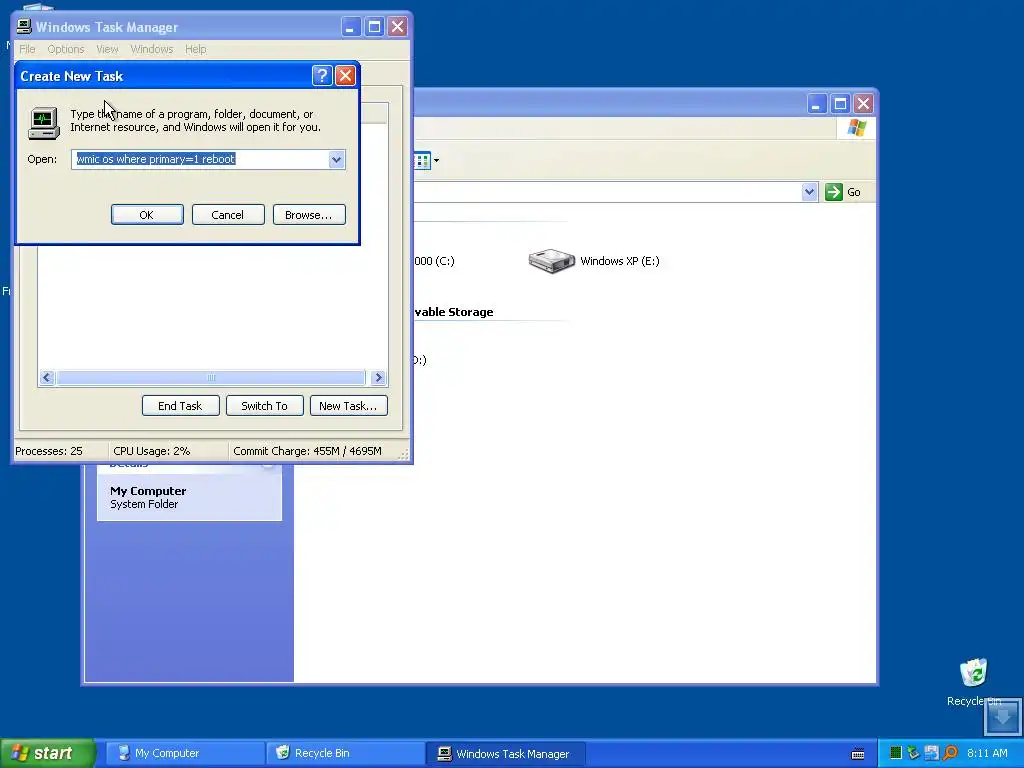
Task: Click right arrow of task list scrollbar
Action: pyautogui.click(x=378, y=377)
